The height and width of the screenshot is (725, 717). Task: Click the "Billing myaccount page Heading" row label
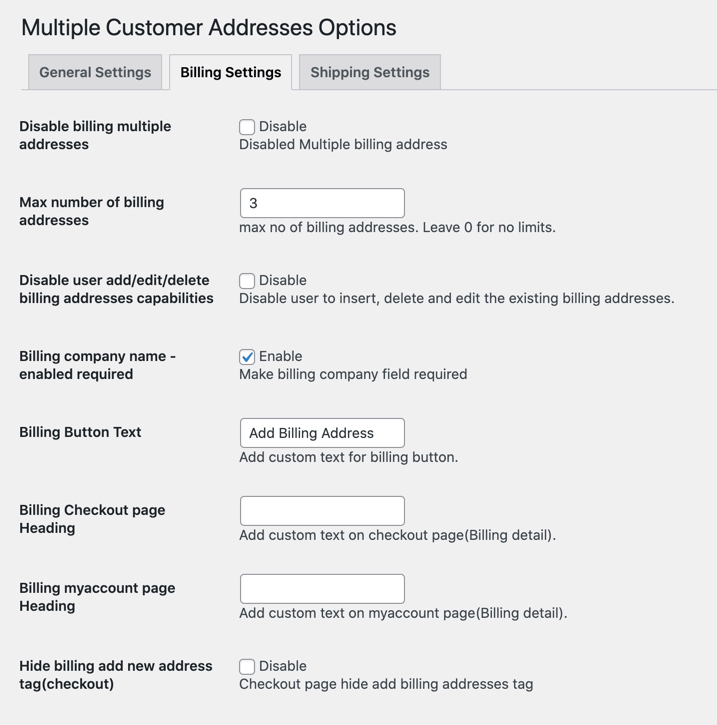pos(97,597)
